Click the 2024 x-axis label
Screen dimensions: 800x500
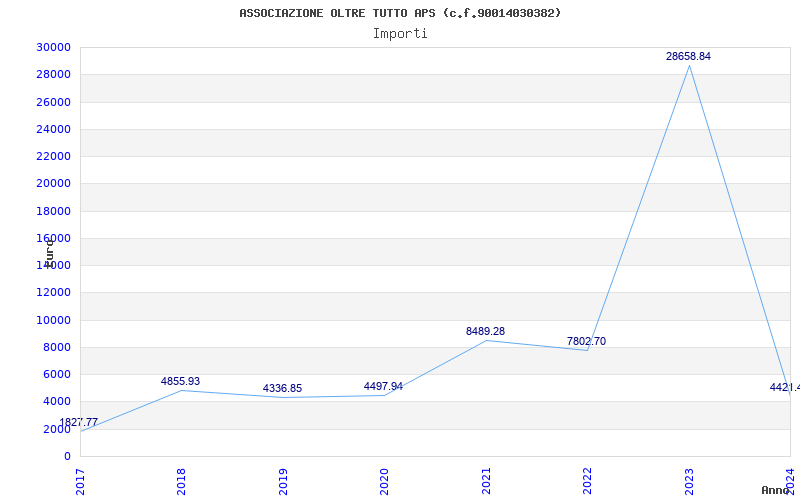pyautogui.click(x=790, y=481)
